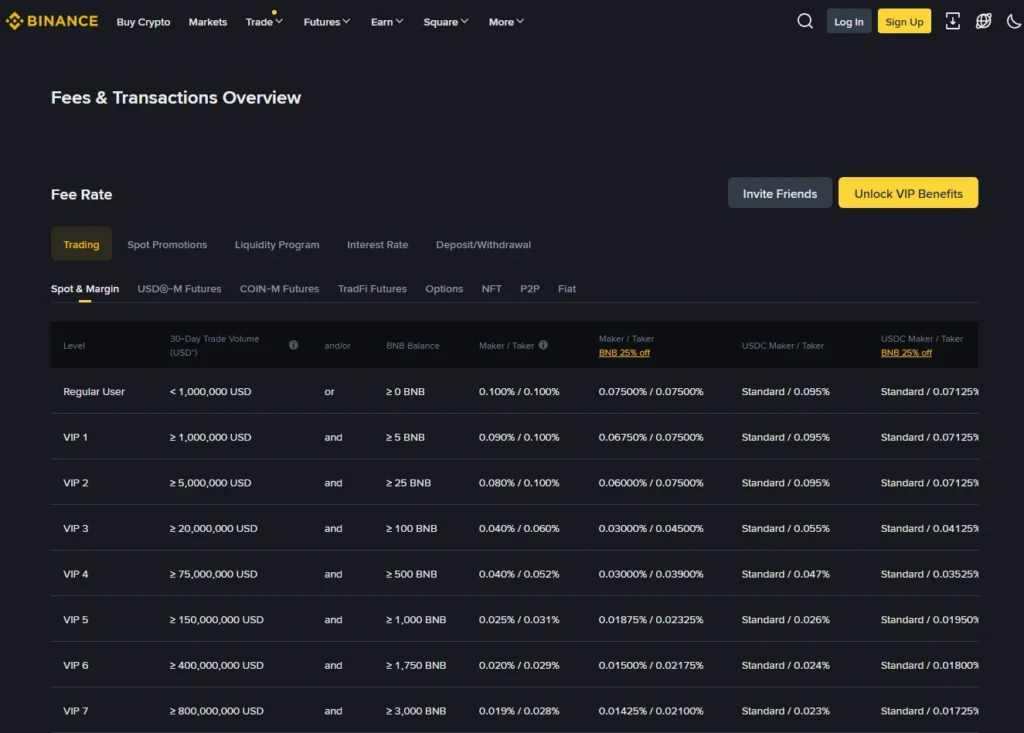Screen dimensions: 1024x733
Task: Click BNB 25% off link under USDC Maker / Taker
Action: [x=906, y=353]
